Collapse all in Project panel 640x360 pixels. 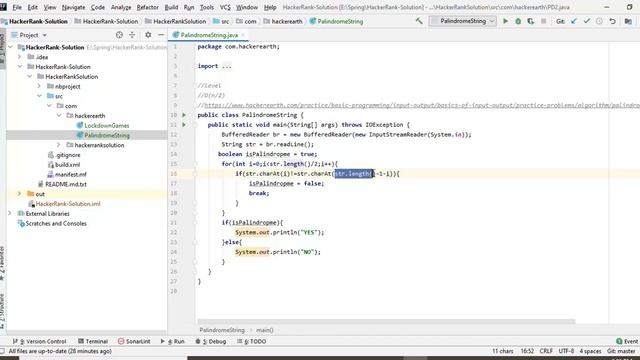tap(132, 35)
